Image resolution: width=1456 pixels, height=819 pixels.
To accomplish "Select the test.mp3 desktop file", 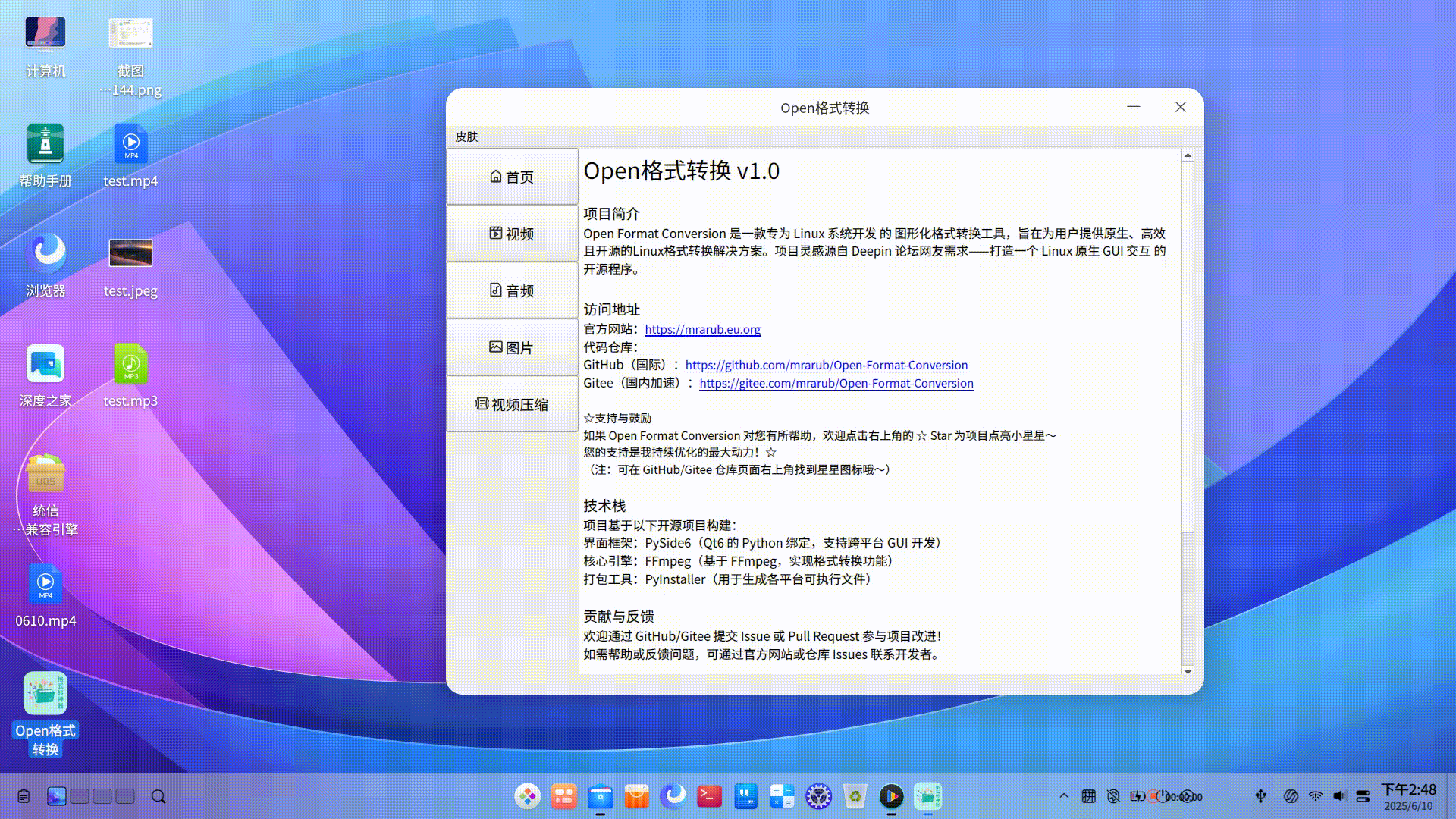I will (130, 375).
